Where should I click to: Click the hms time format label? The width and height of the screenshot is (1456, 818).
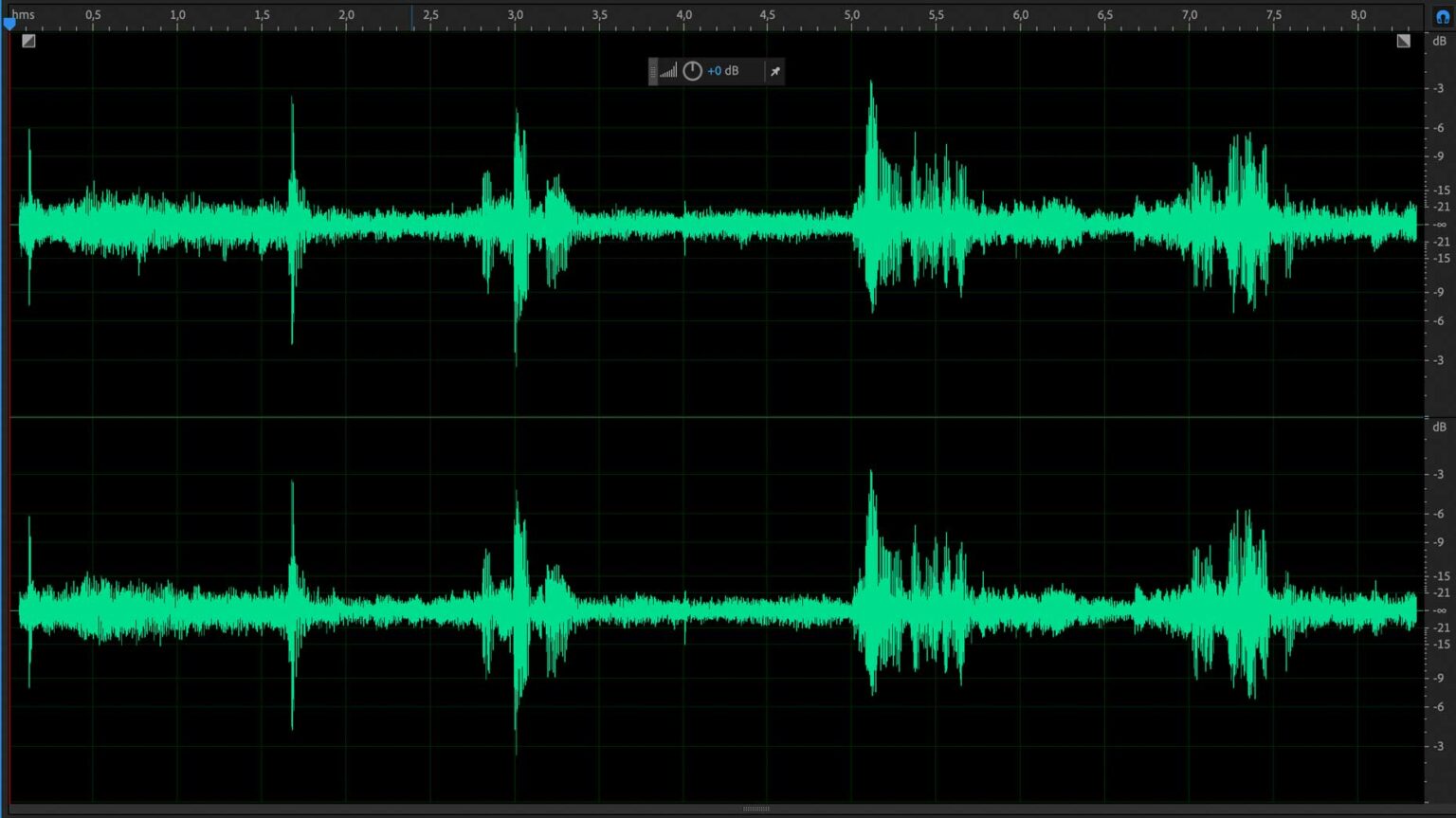[x=23, y=15]
